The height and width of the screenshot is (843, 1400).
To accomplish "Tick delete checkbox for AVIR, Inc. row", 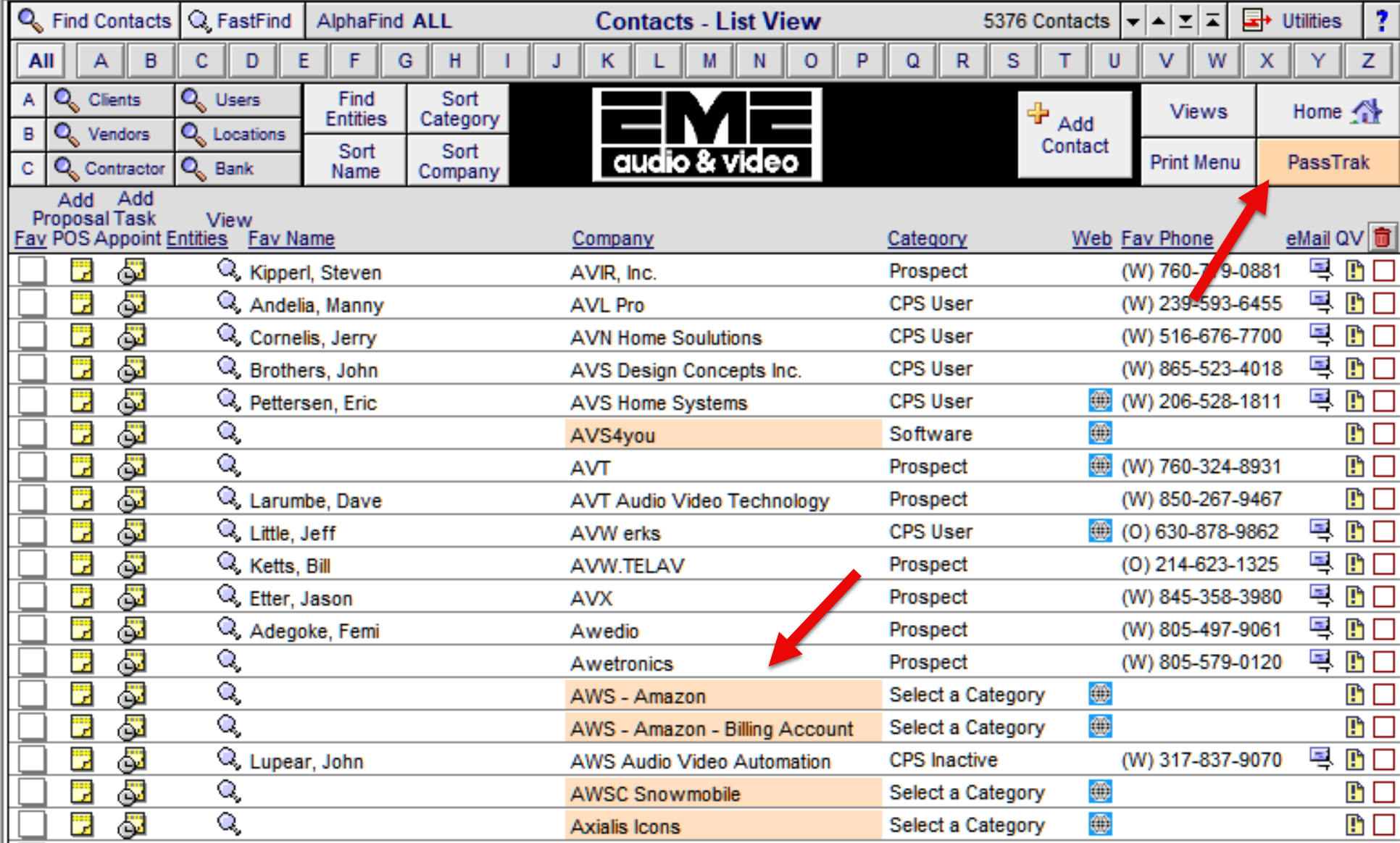I will tap(1383, 271).
